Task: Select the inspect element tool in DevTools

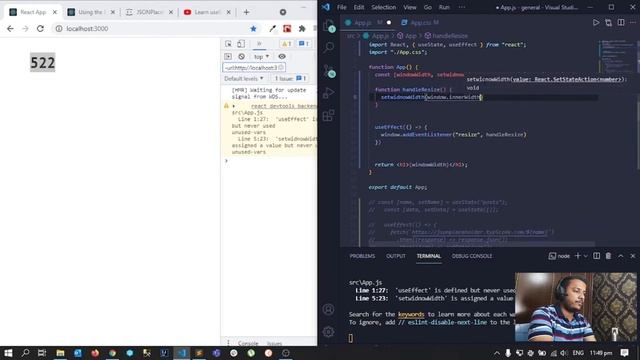Action: point(229,44)
